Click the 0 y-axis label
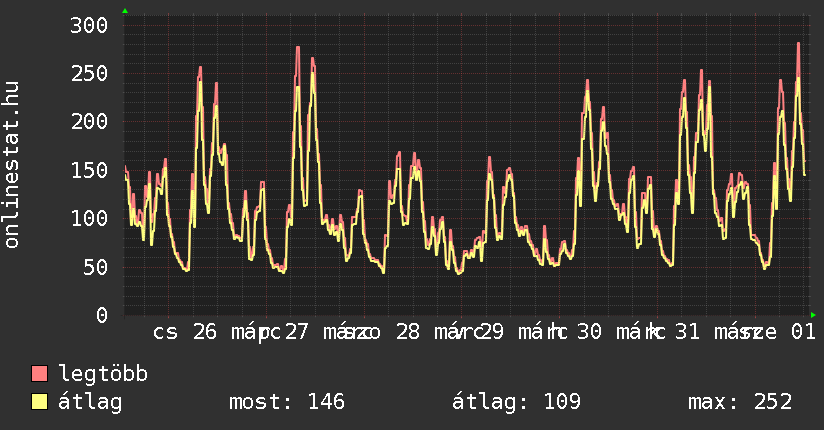Image resolution: width=824 pixels, height=430 pixels. point(101,315)
